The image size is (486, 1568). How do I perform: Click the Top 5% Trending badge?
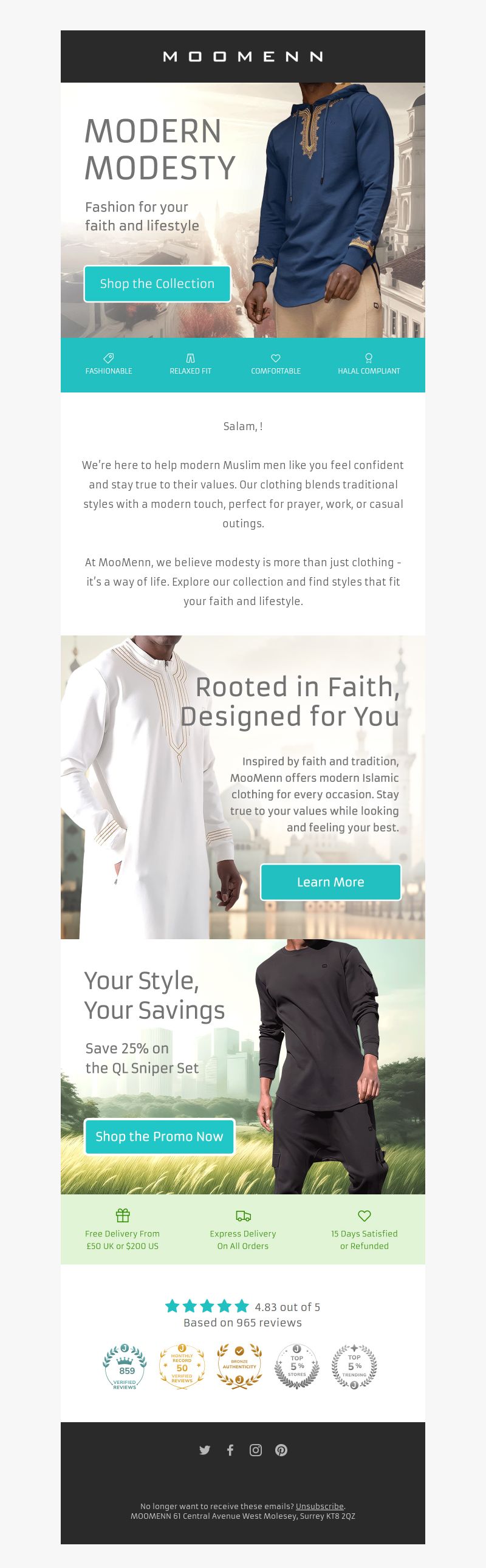[x=354, y=1367]
